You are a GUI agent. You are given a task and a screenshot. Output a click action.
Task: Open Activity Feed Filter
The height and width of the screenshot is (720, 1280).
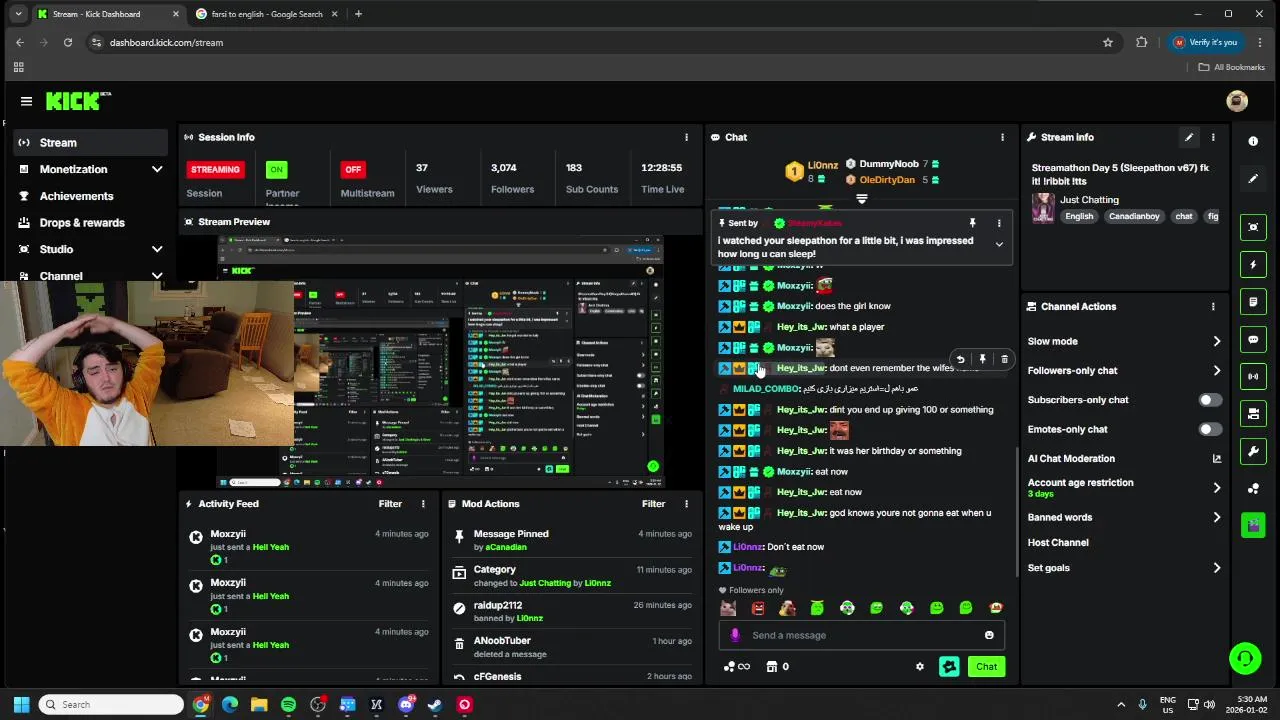pyautogui.click(x=390, y=504)
